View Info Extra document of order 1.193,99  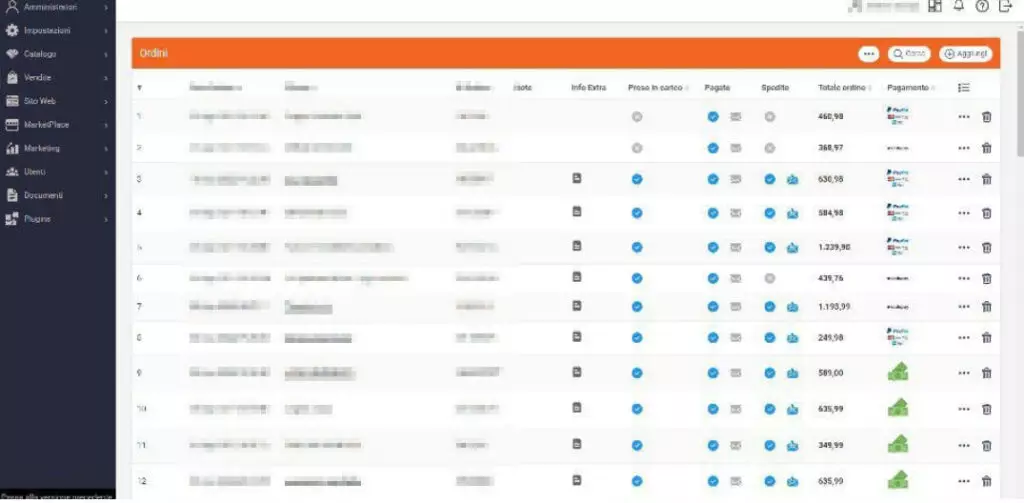pyautogui.click(x=577, y=305)
